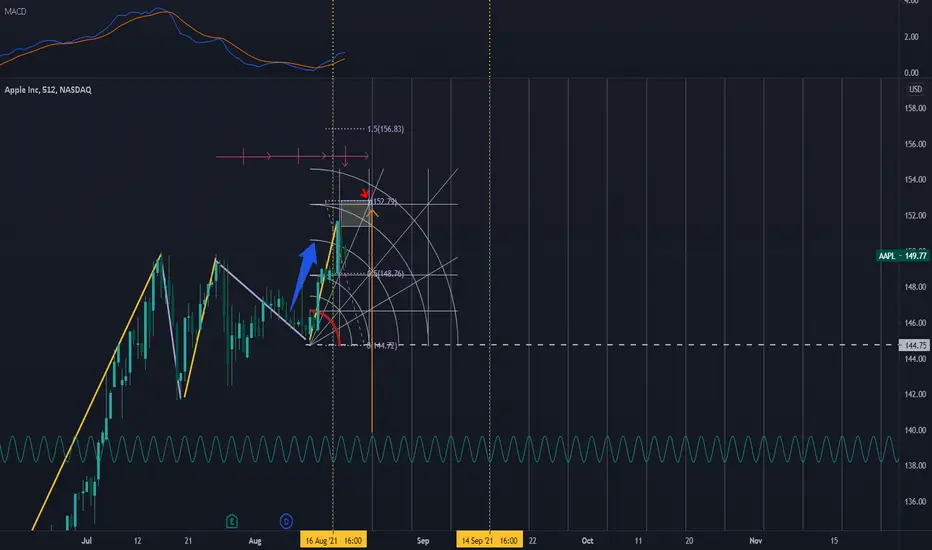Click the Nov label on time axis

(755, 540)
